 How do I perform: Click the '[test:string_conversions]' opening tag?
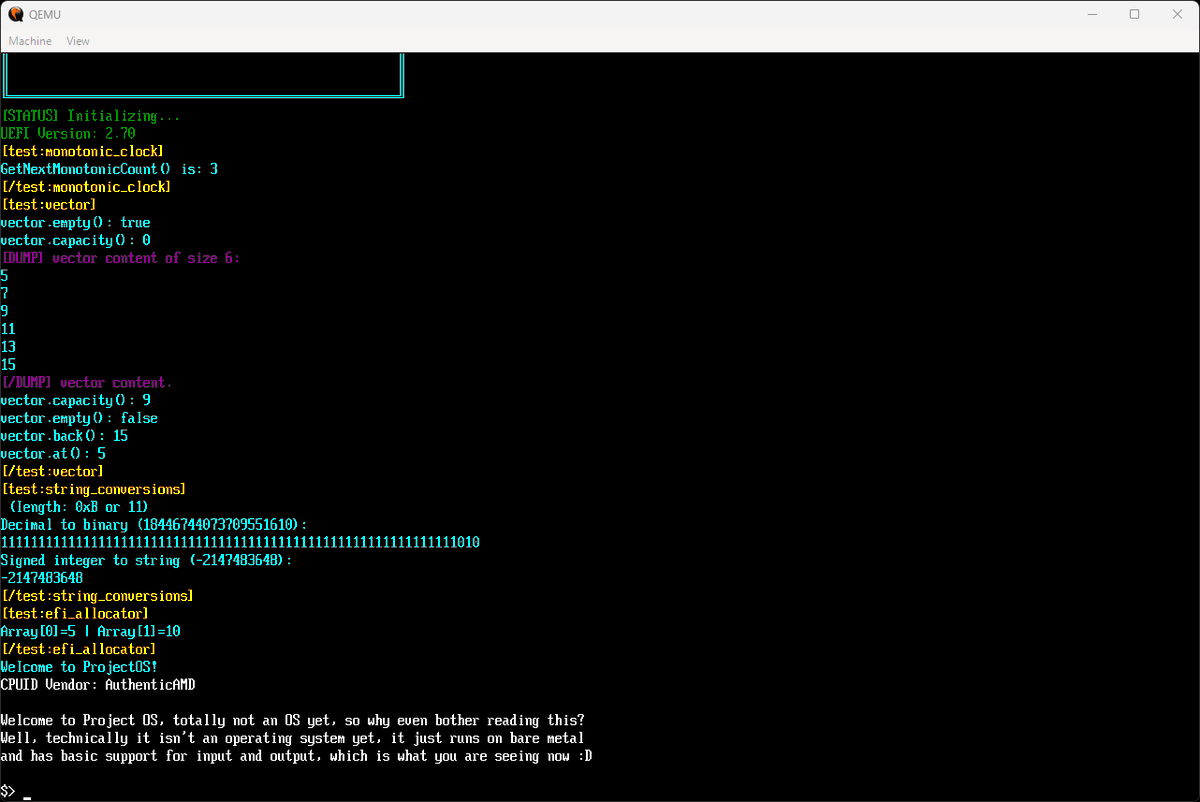pyautogui.click(x=94, y=489)
